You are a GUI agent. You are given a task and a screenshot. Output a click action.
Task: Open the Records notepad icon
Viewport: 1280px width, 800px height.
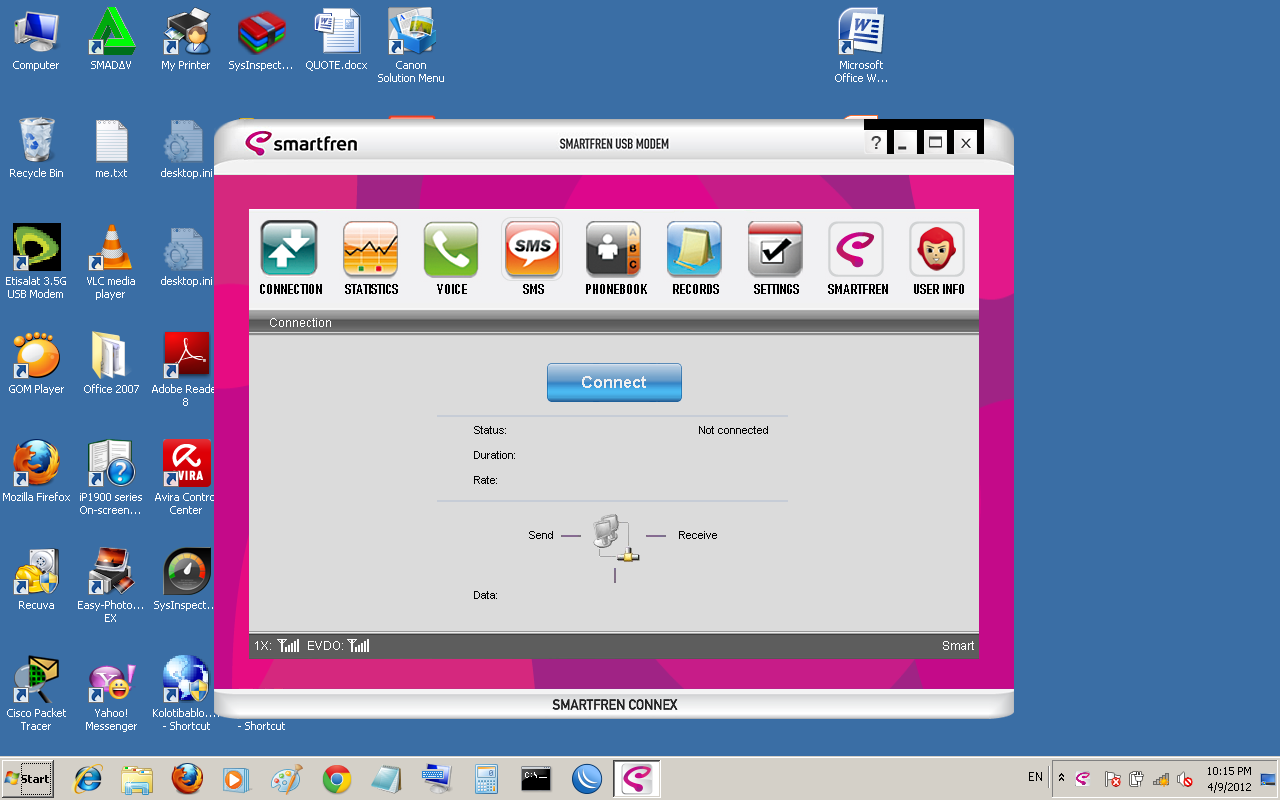coord(695,249)
